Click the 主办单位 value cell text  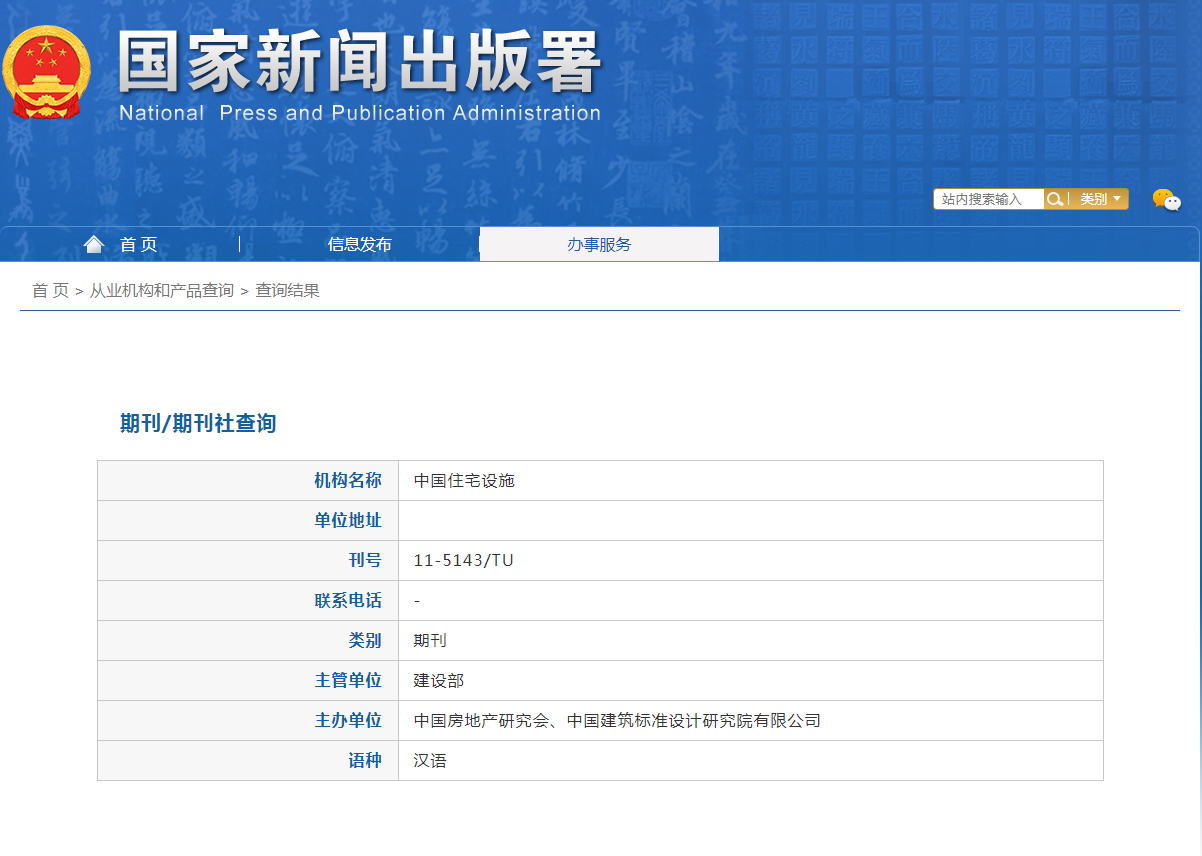click(x=617, y=721)
